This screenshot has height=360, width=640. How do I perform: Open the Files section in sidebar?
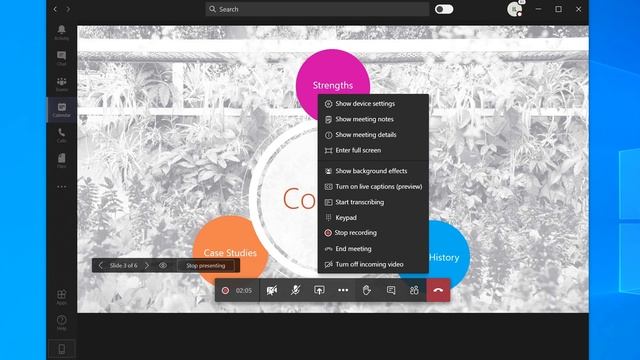point(62,161)
